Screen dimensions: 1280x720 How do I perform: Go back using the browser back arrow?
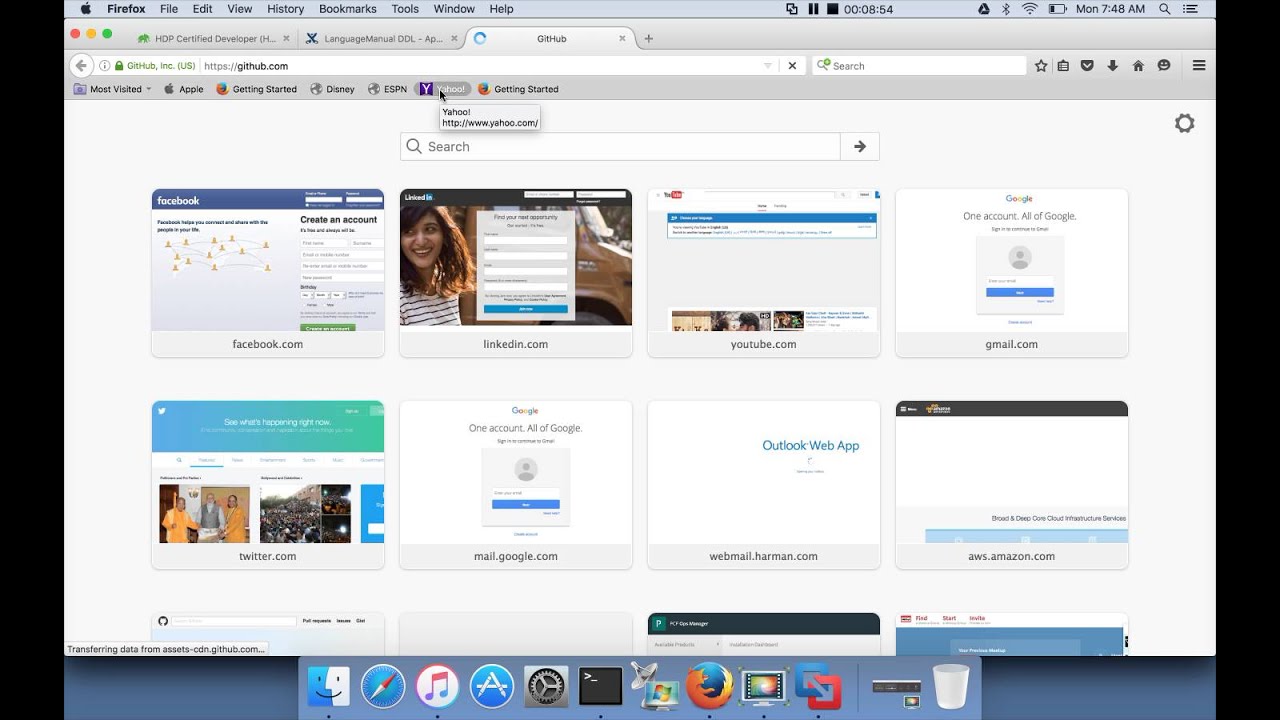[81, 66]
